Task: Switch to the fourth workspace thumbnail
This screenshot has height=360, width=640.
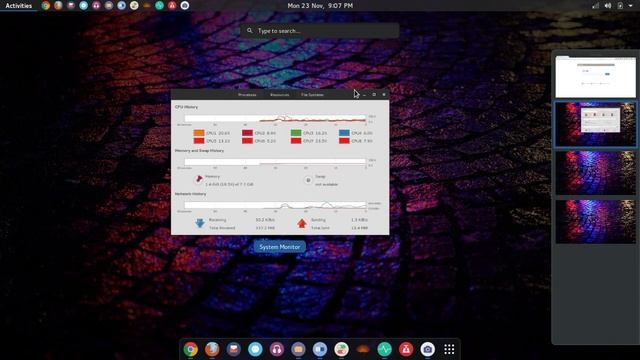Action: click(596, 222)
